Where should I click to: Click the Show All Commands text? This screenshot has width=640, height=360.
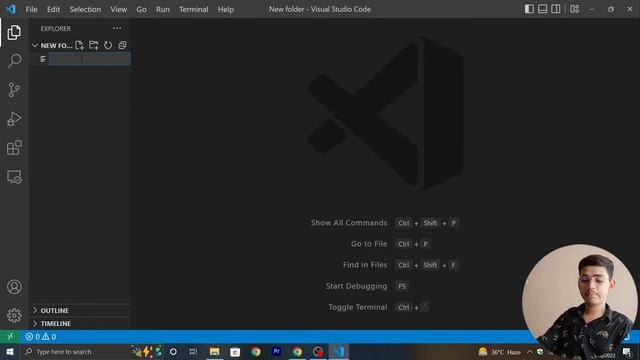coord(349,223)
